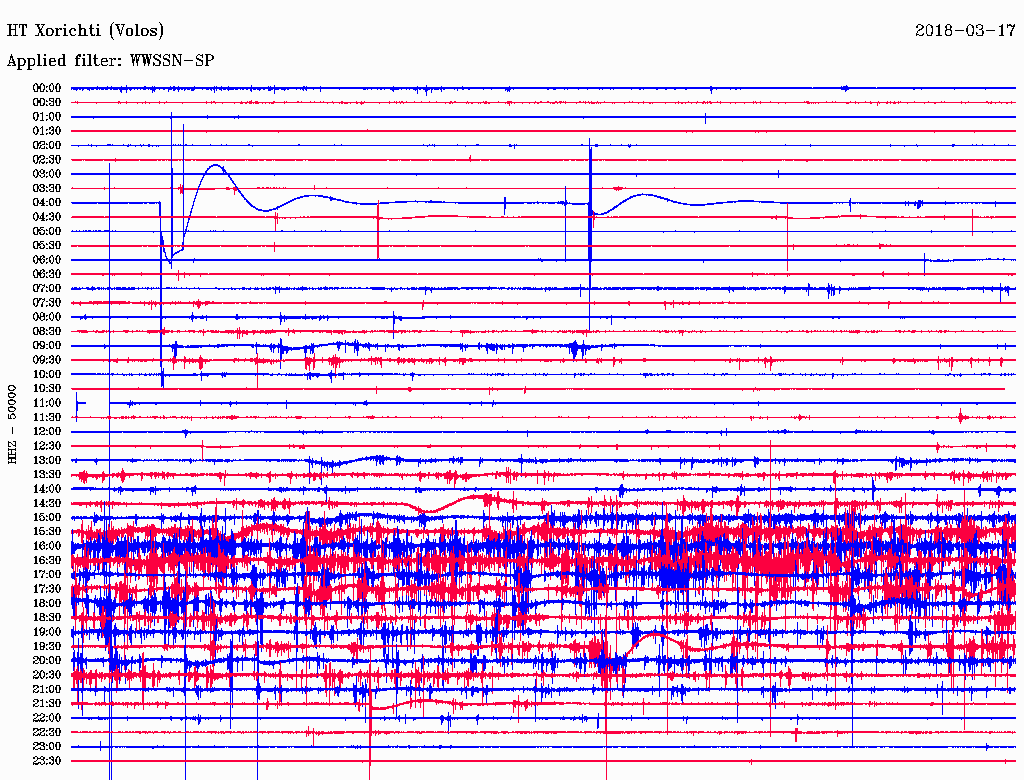Select the 15:00 time label
The image size is (1024, 780).
point(47,518)
